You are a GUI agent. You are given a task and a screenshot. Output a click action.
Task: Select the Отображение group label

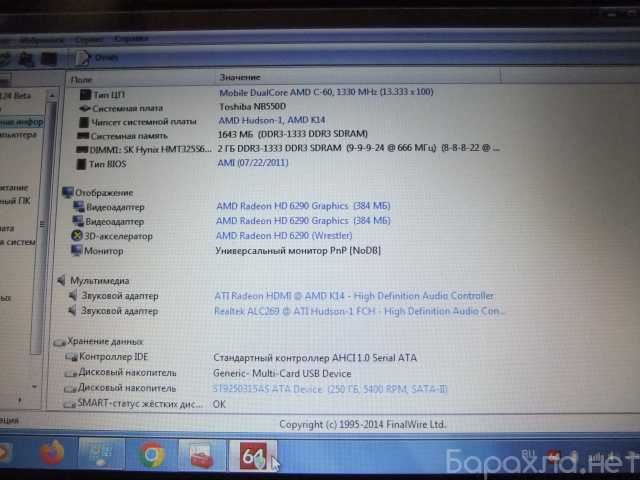(x=104, y=193)
